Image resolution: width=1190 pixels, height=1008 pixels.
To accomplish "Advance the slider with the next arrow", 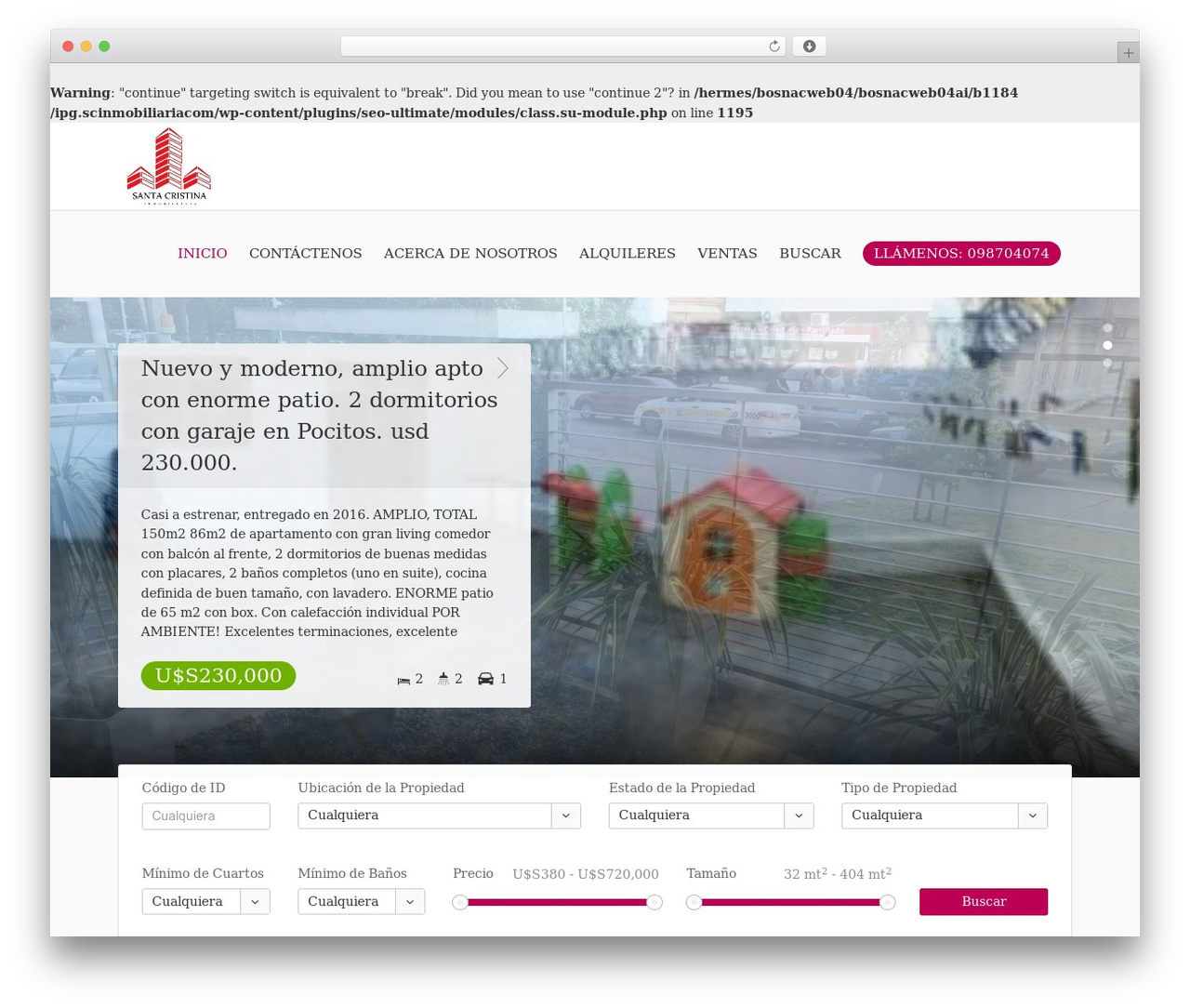I will tap(503, 368).
